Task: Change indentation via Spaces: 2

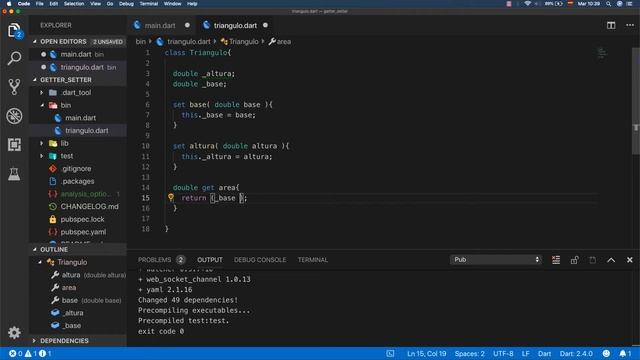Action: tap(469, 353)
